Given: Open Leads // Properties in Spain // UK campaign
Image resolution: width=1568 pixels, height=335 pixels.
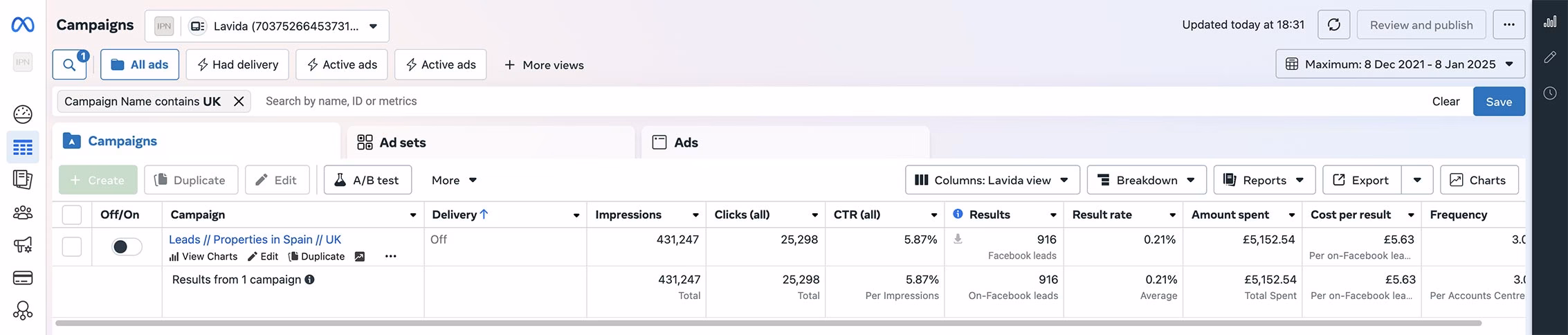Looking at the screenshot, I should [255, 239].
